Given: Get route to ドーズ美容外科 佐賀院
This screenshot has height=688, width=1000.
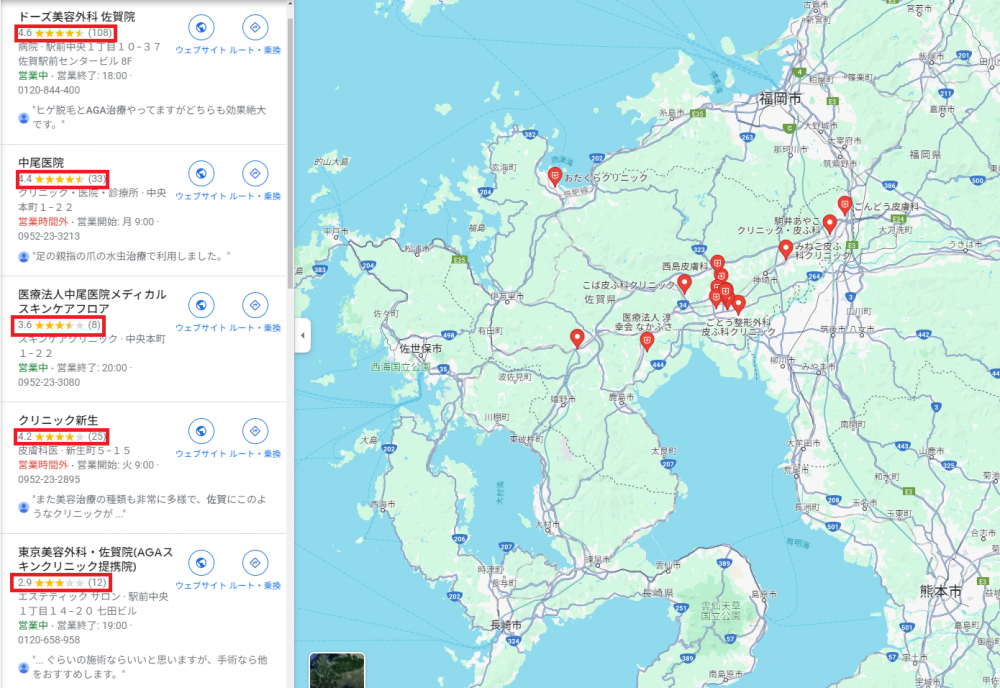Looking at the screenshot, I should (255, 27).
